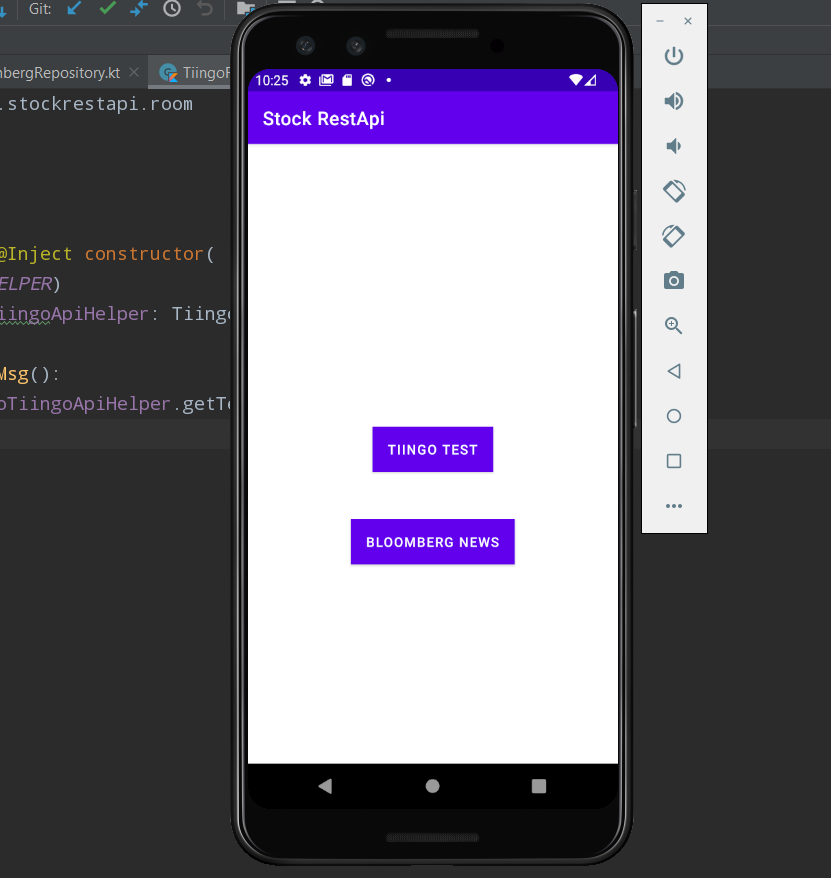Click the folder icon in the IDE toolbar
The image size is (831, 878).
245,7
